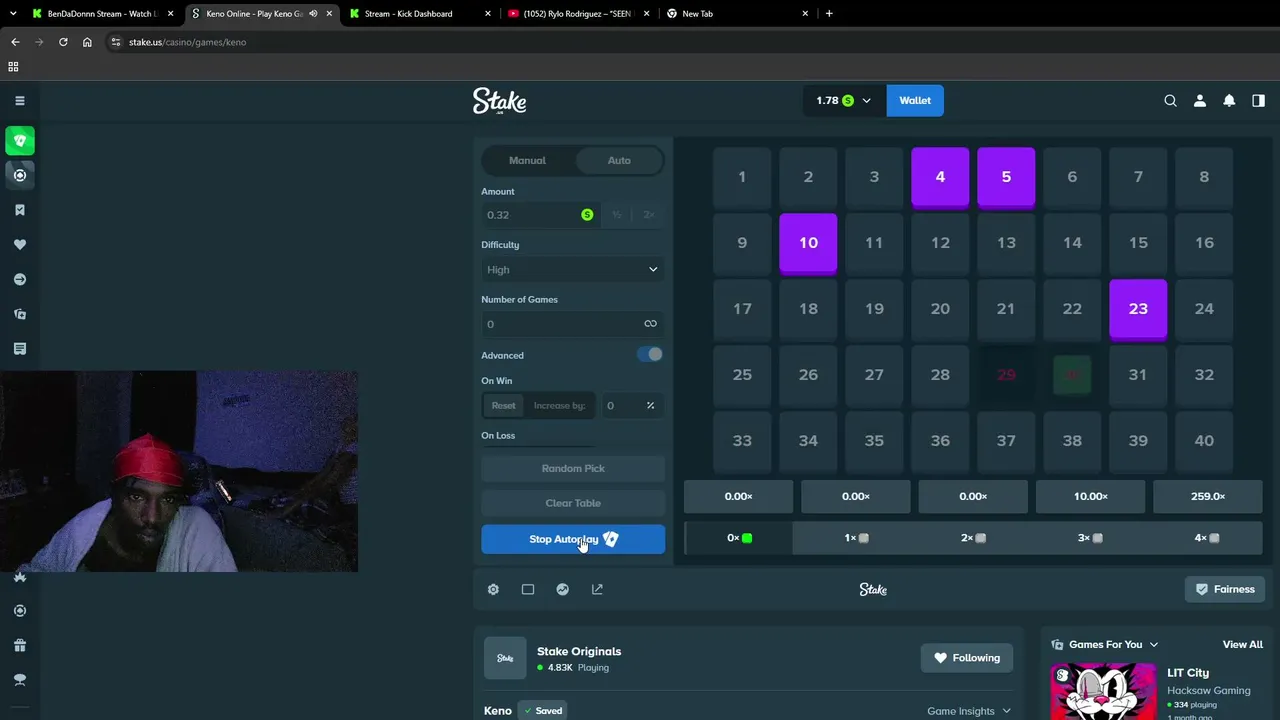Pop out the game with the arrow icon
Viewport: 1280px width, 720px height.
[x=597, y=589]
